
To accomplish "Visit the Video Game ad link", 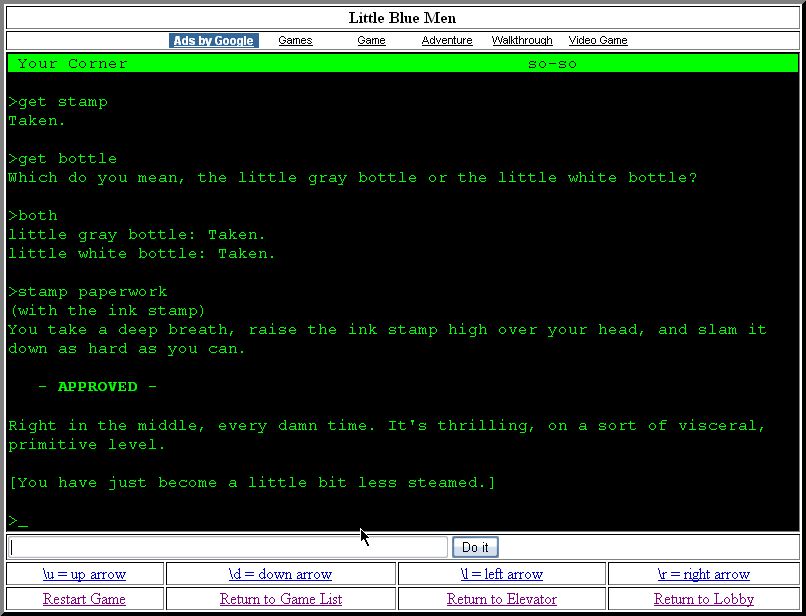I will (x=598, y=41).
